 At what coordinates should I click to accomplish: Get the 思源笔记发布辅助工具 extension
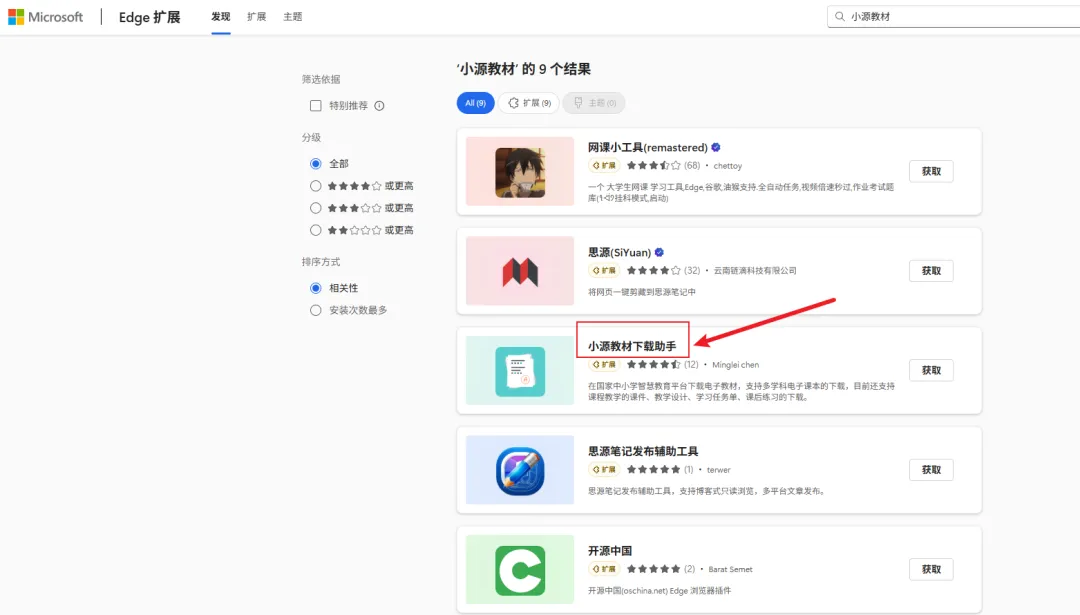click(x=931, y=470)
